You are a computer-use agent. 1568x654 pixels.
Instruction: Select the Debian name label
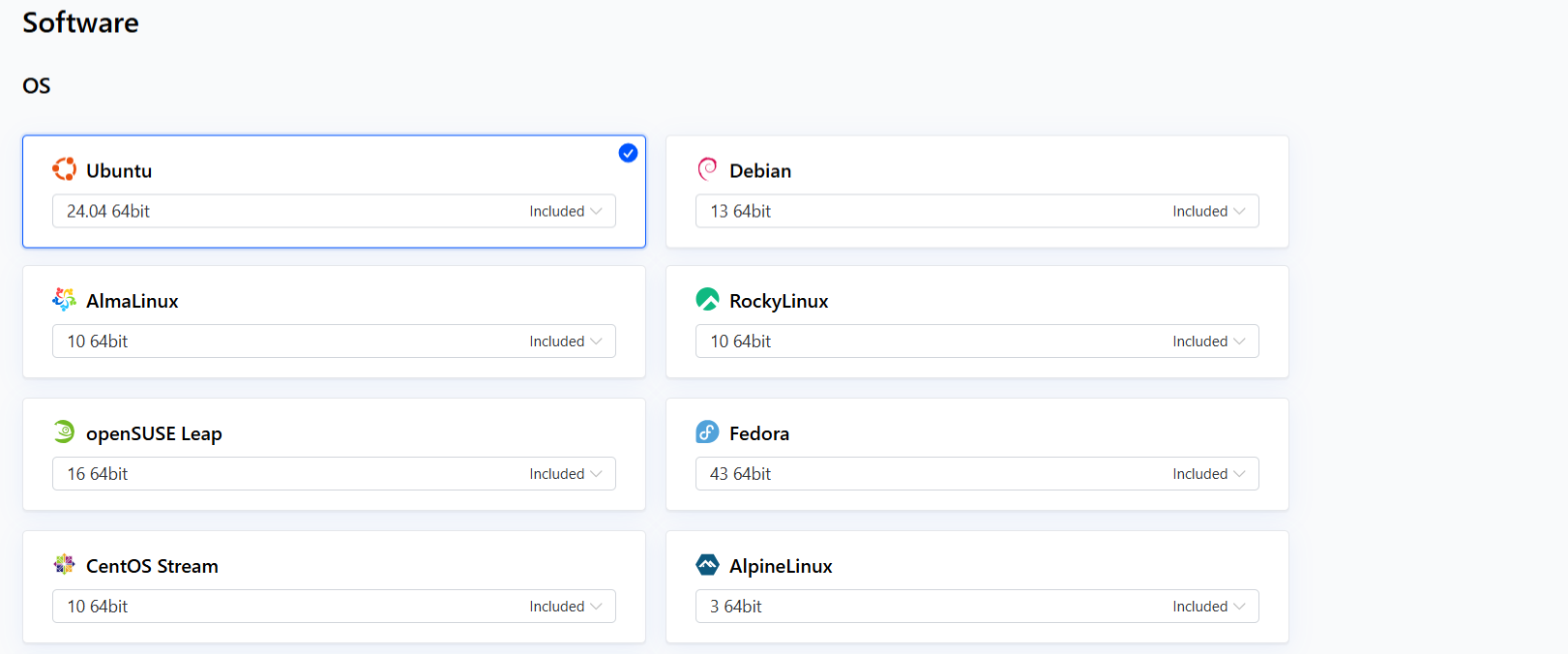click(x=760, y=170)
